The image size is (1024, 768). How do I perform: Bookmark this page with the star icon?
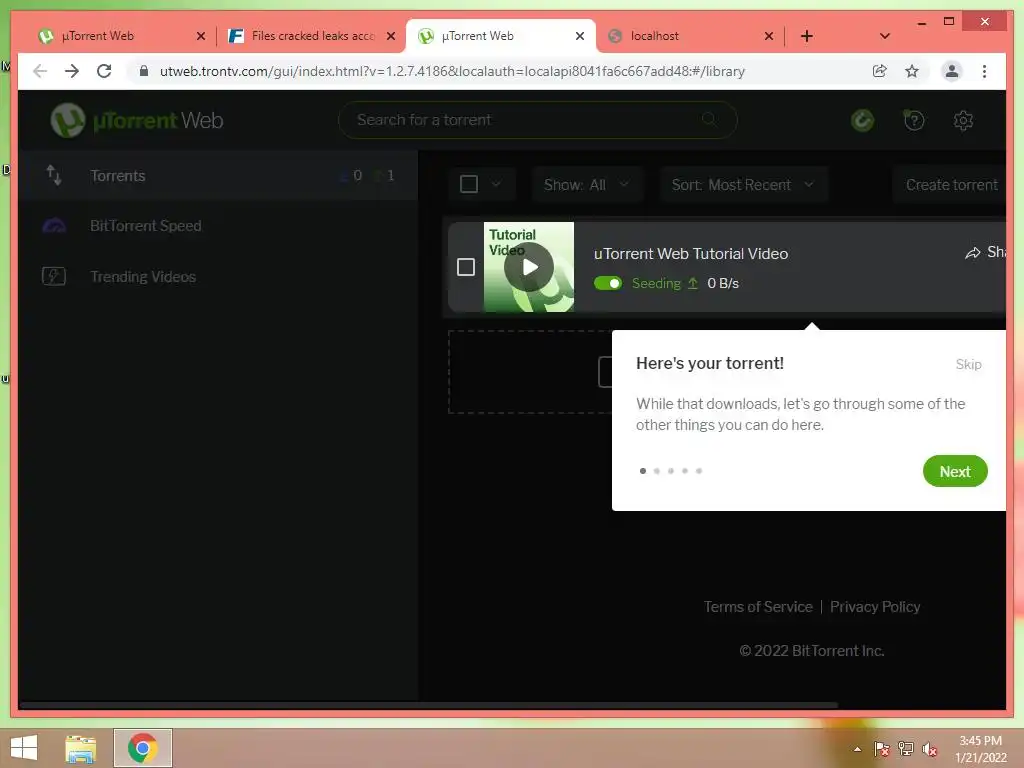(x=912, y=71)
